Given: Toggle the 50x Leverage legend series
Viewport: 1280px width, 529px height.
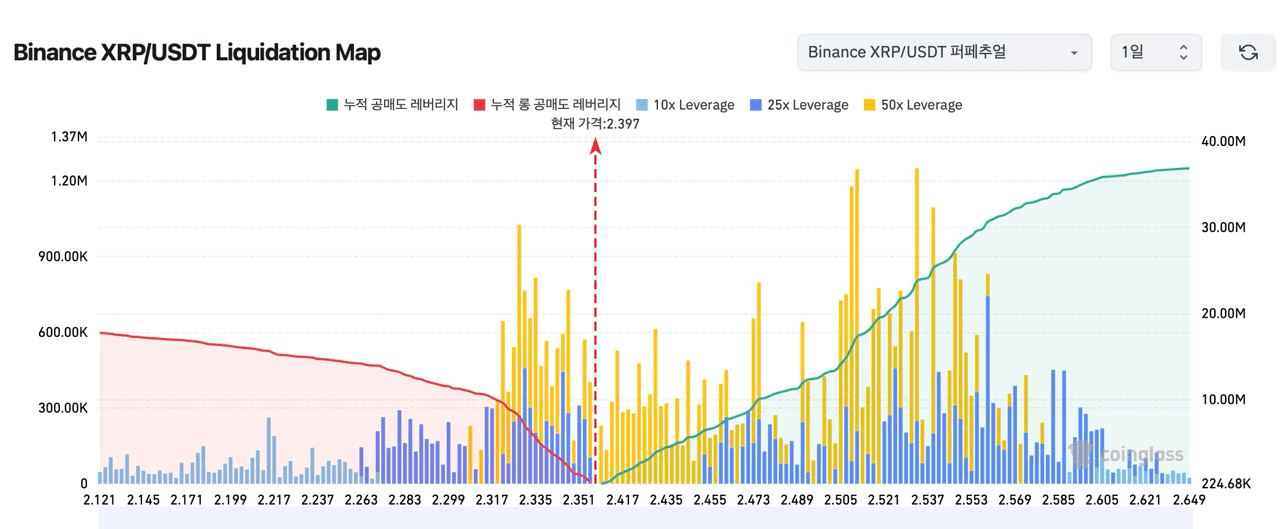Looking at the screenshot, I should pos(912,105).
